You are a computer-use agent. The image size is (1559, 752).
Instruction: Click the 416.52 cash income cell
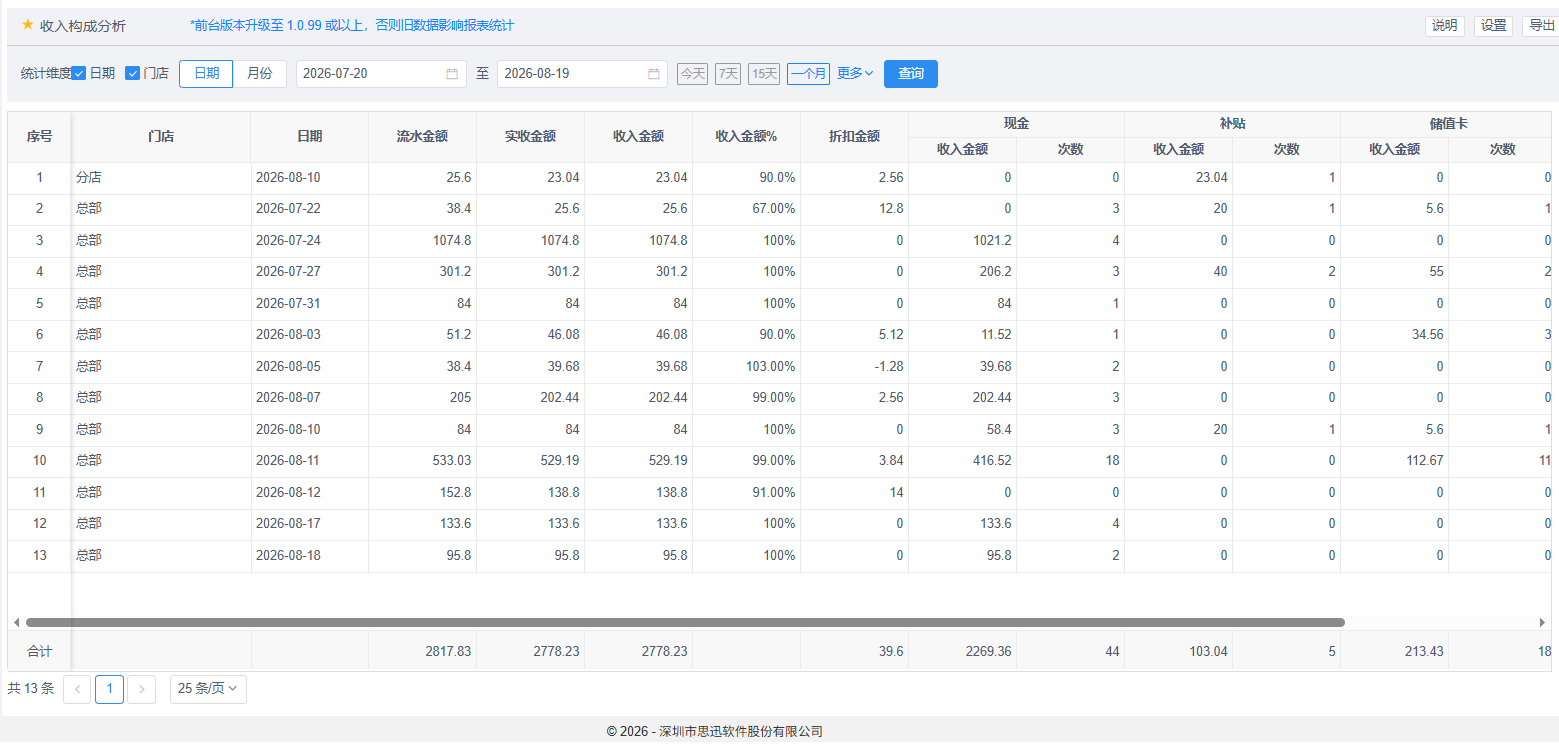(962, 461)
